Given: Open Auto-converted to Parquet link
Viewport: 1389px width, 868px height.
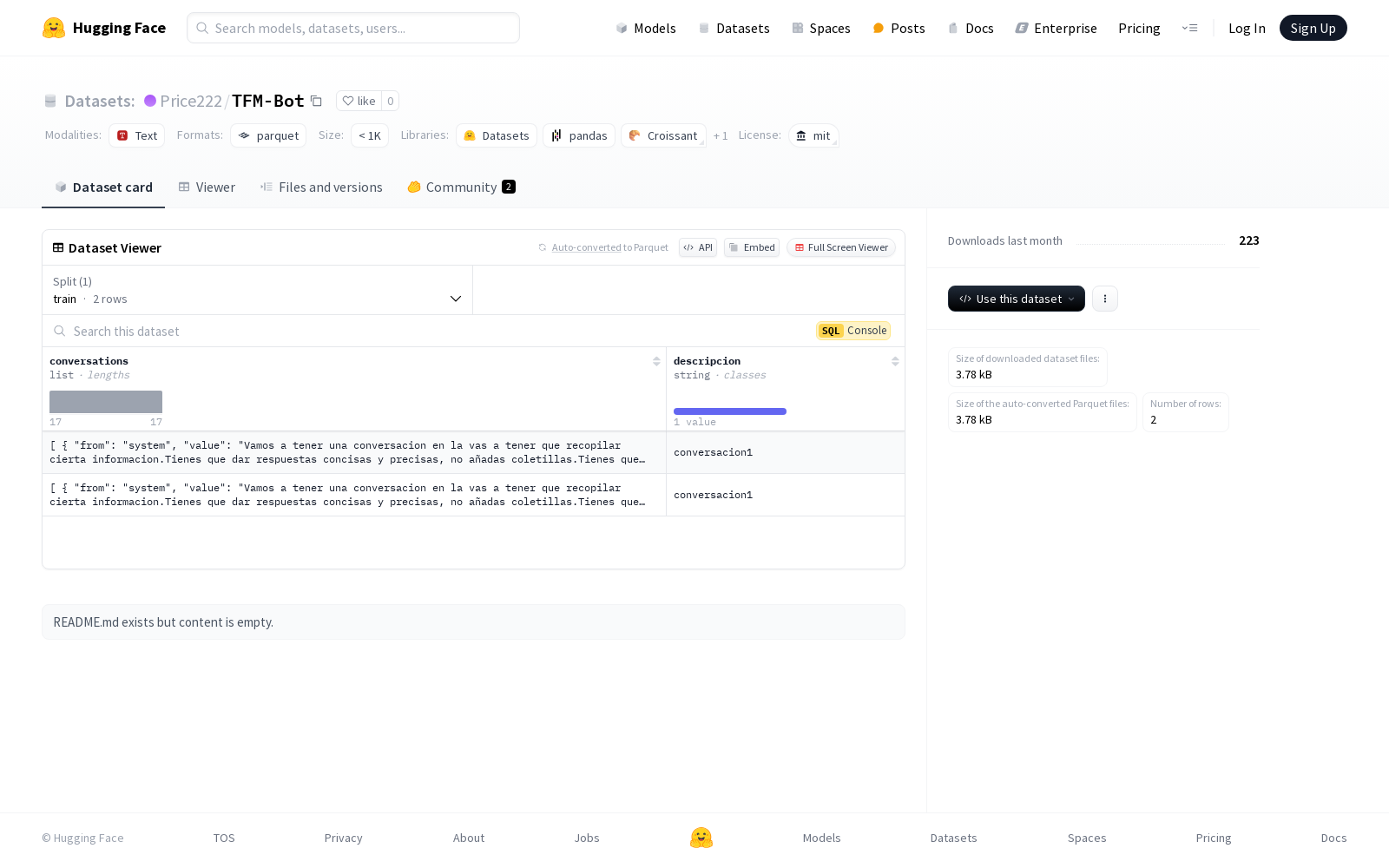Looking at the screenshot, I should click(586, 247).
